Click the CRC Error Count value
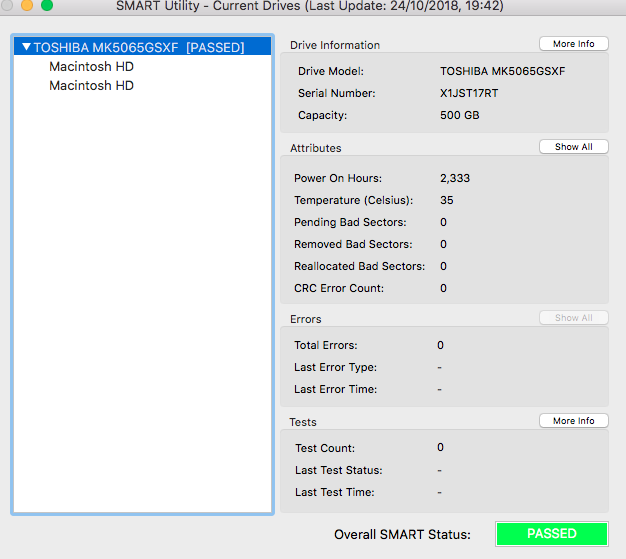 coord(443,288)
